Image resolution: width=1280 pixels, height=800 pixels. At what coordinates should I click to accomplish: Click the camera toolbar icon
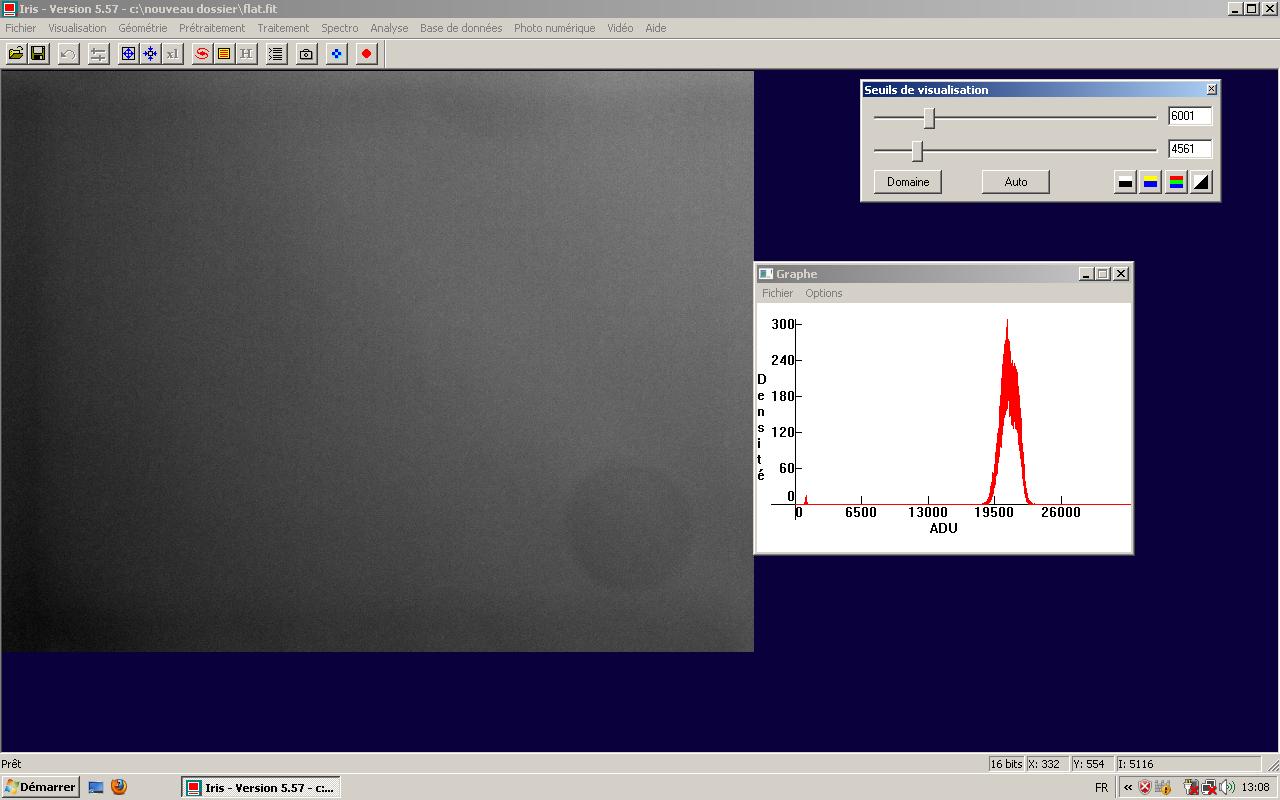306,54
